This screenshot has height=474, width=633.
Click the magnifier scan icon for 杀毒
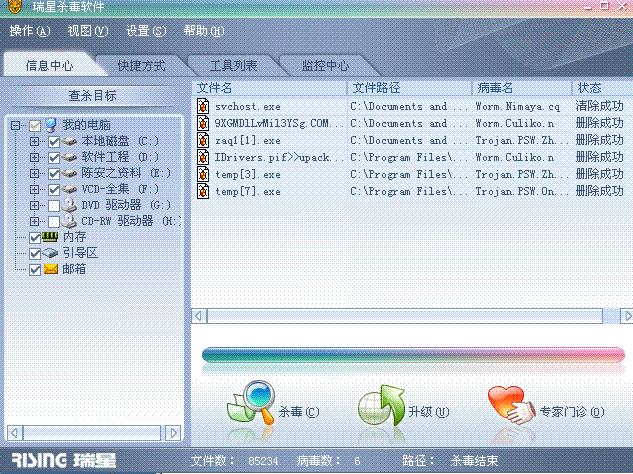pyautogui.click(x=251, y=402)
